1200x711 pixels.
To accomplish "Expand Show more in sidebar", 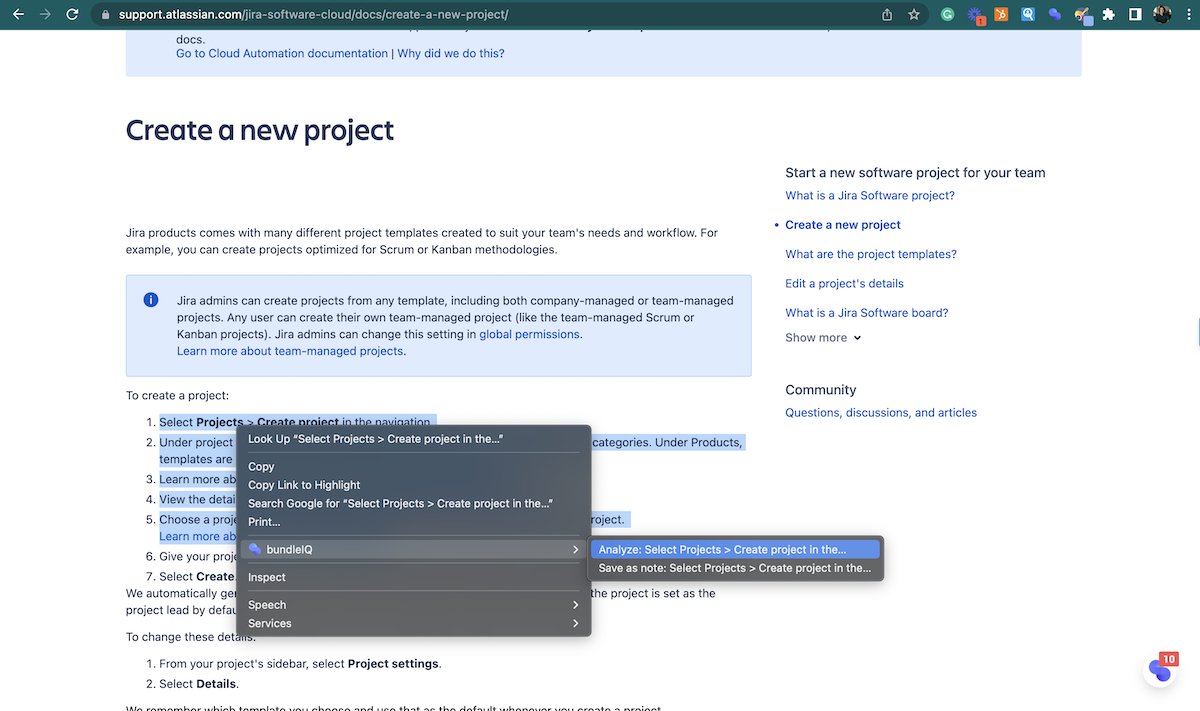I will tap(823, 338).
